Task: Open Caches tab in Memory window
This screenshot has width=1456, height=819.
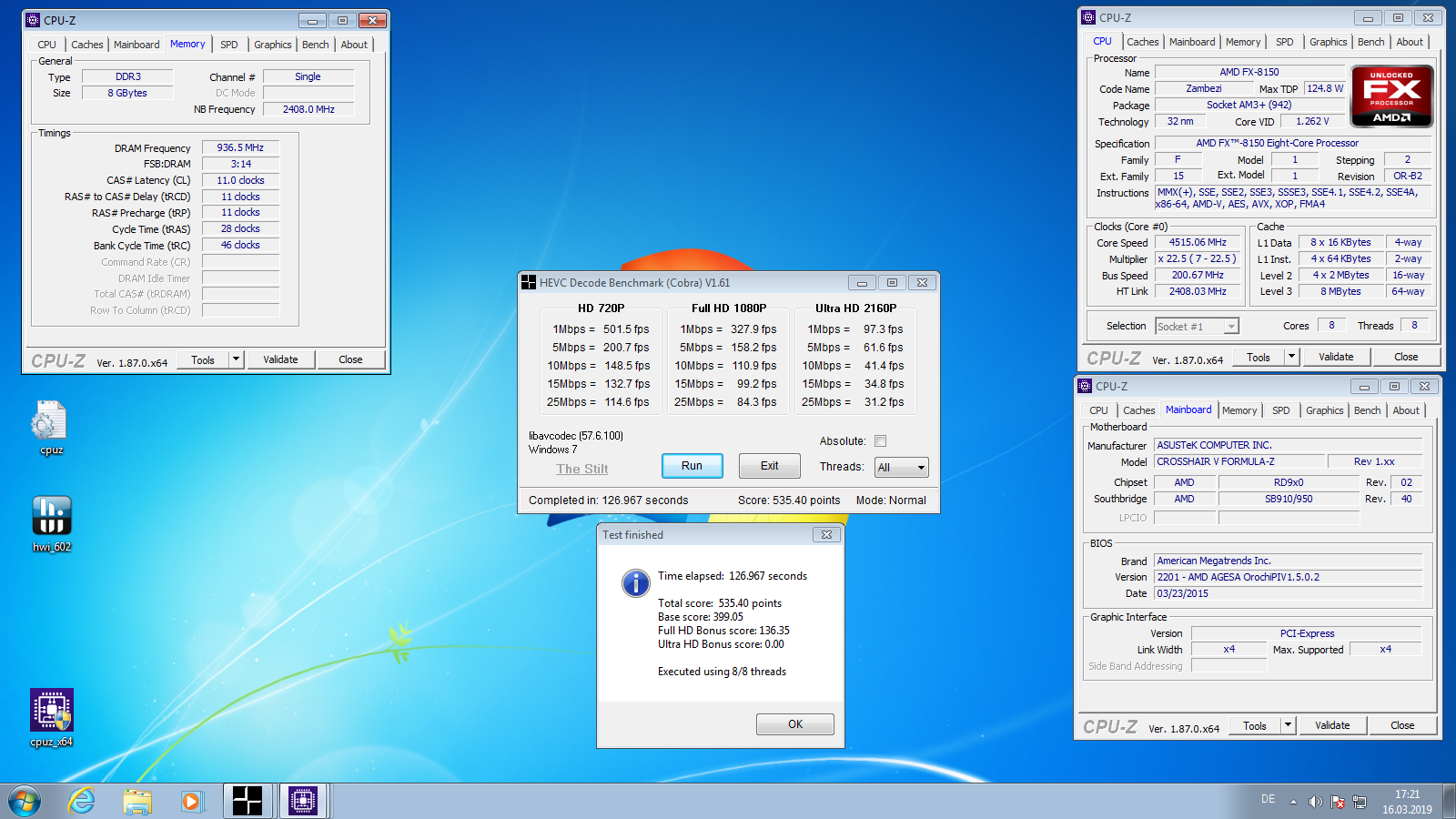Action: [x=87, y=45]
